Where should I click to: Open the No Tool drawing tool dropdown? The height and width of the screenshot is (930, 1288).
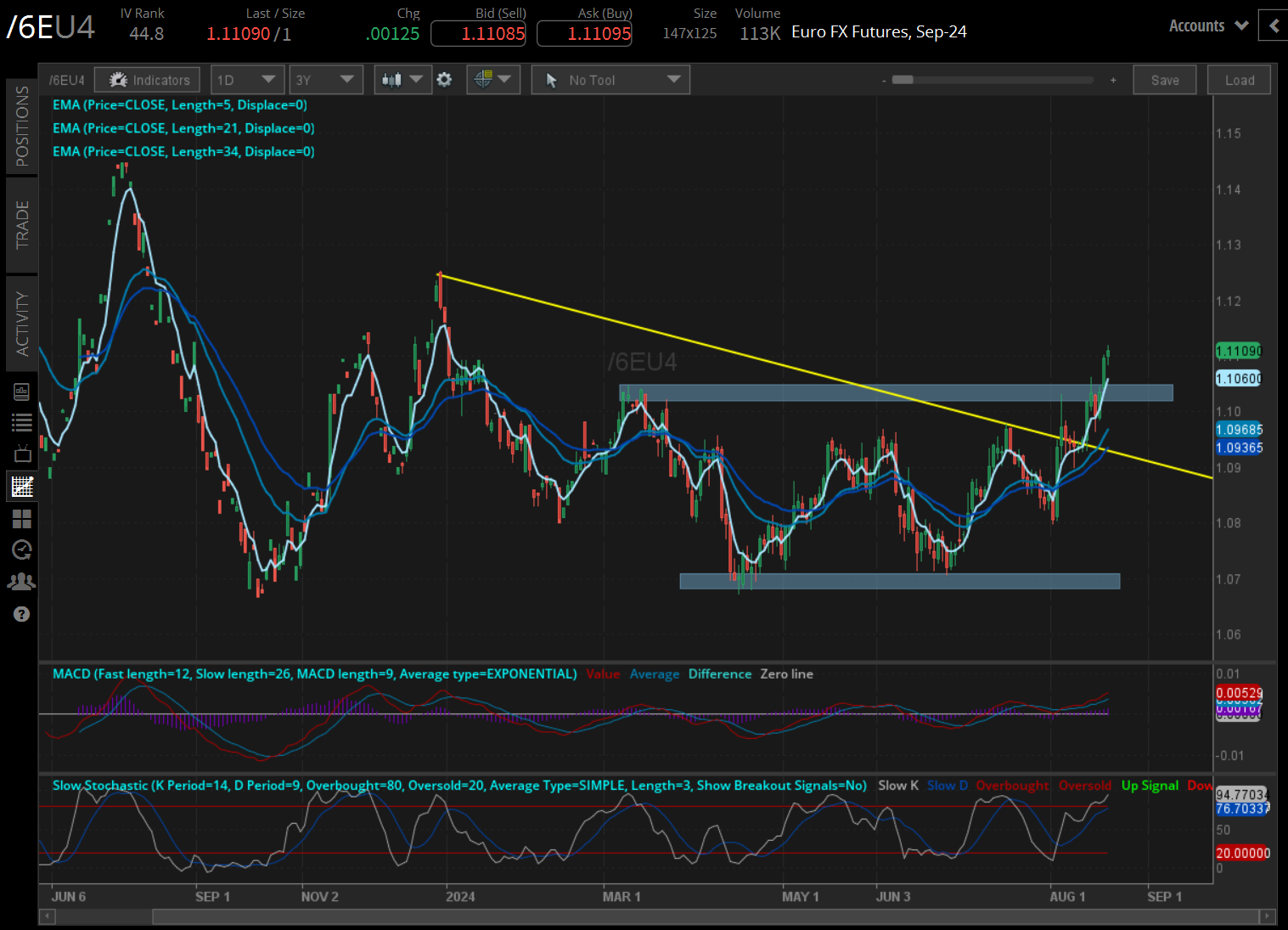610,80
